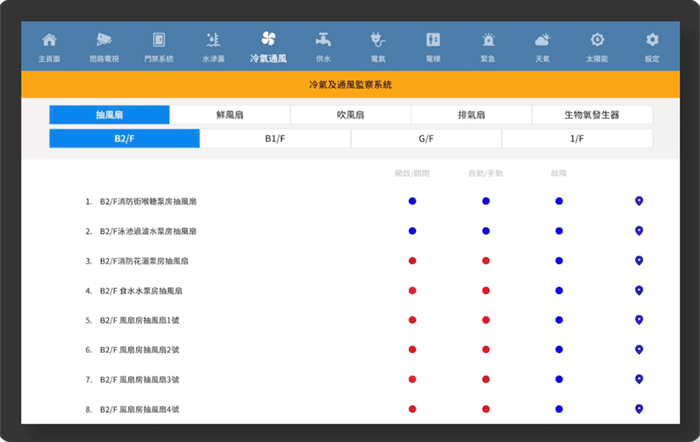Open the 門禁系統 access control icon
The width and height of the screenshot is (700, 442).
[x=158, y=41]
